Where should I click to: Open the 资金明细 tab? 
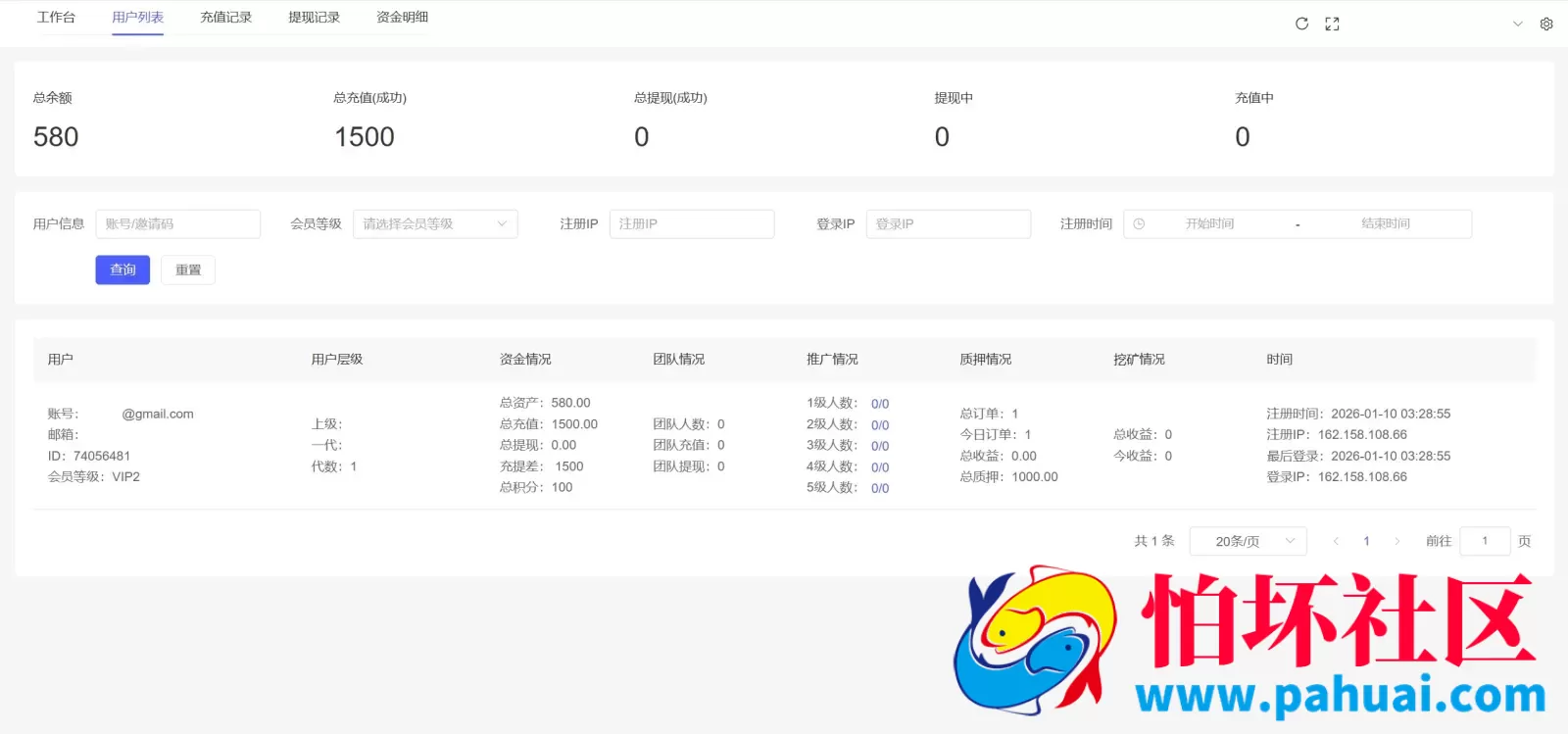402,18
